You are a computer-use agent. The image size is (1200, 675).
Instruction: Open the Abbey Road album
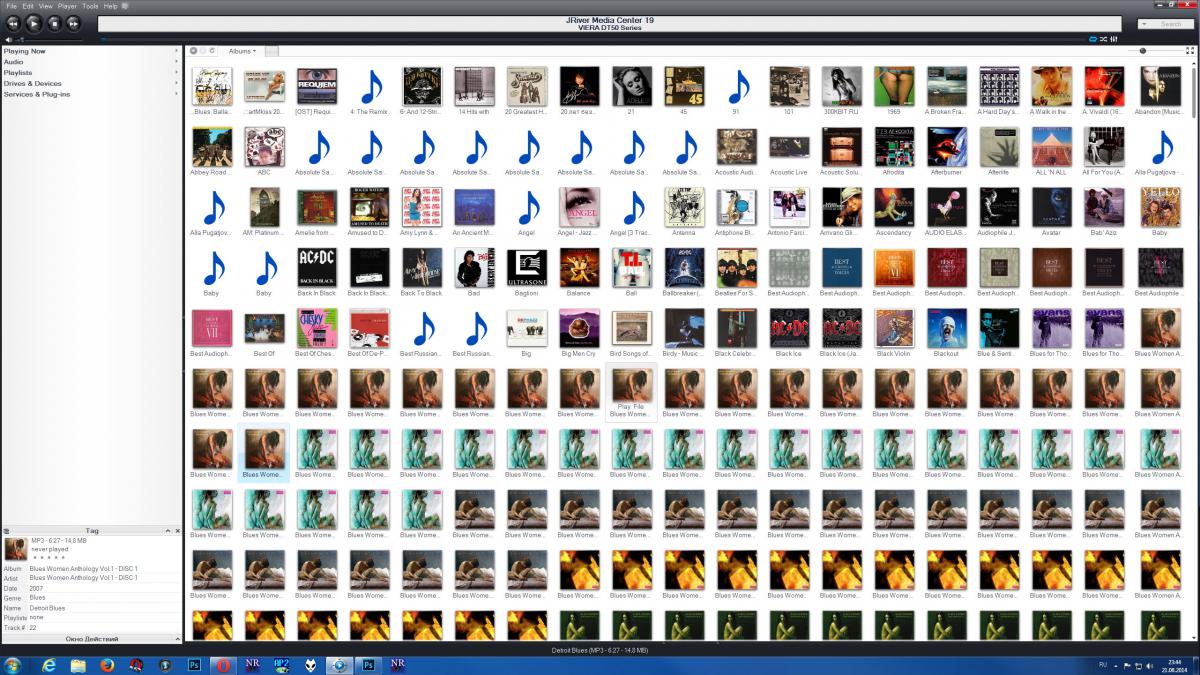point(212,147)
